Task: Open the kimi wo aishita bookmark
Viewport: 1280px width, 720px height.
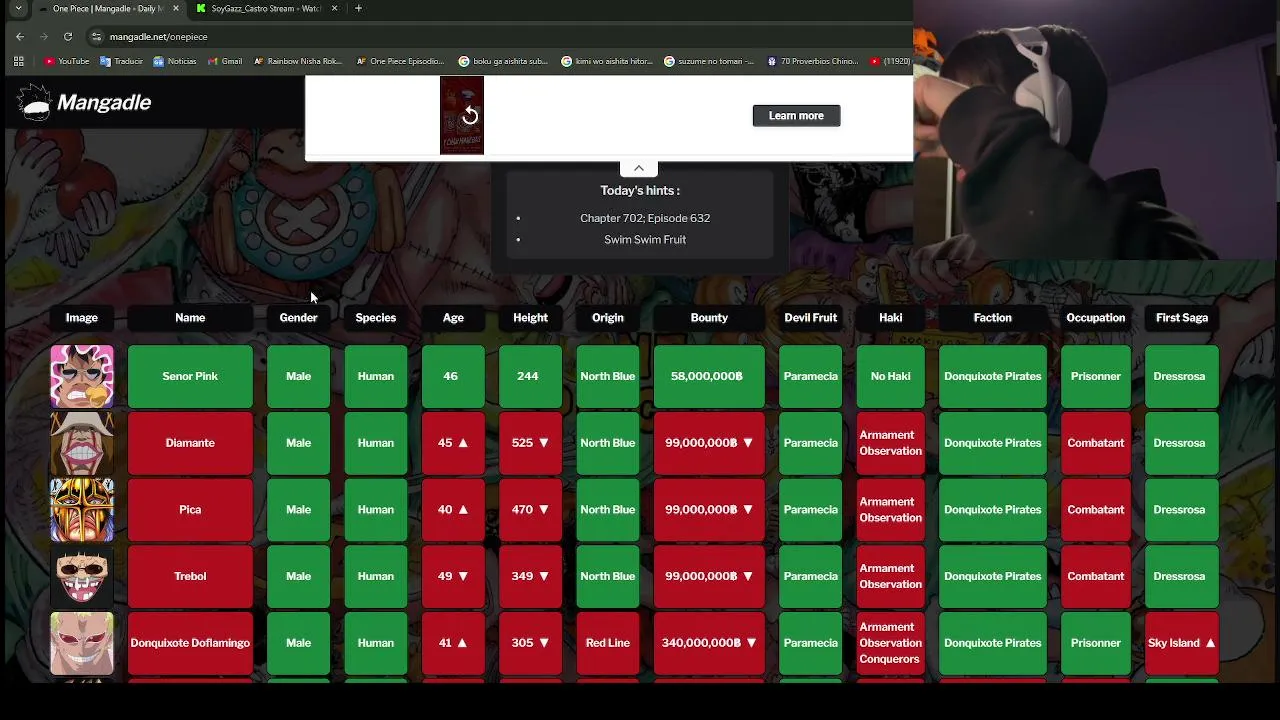Action: (606, 61)
